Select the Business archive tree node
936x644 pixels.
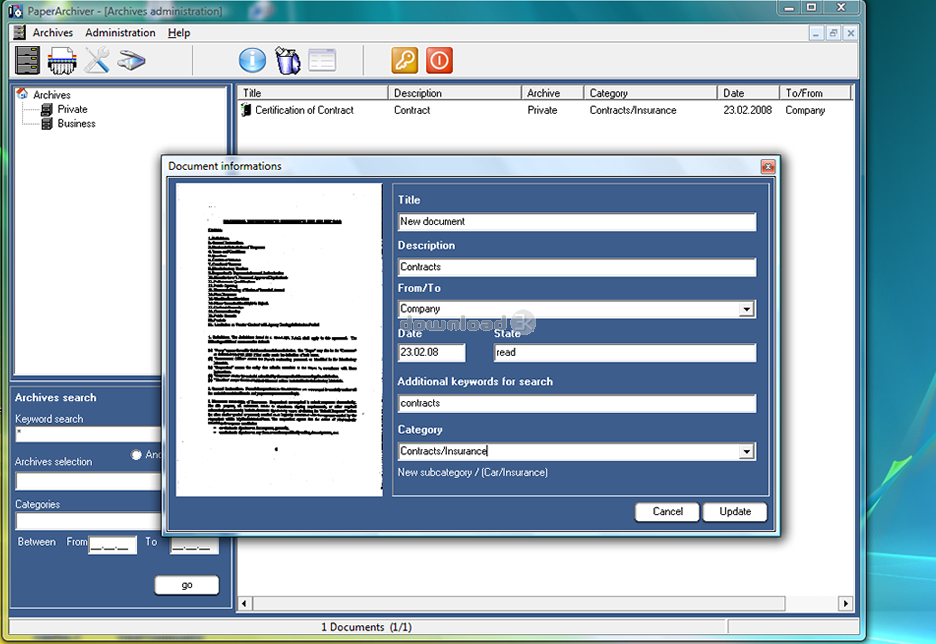tap(76, 124)
